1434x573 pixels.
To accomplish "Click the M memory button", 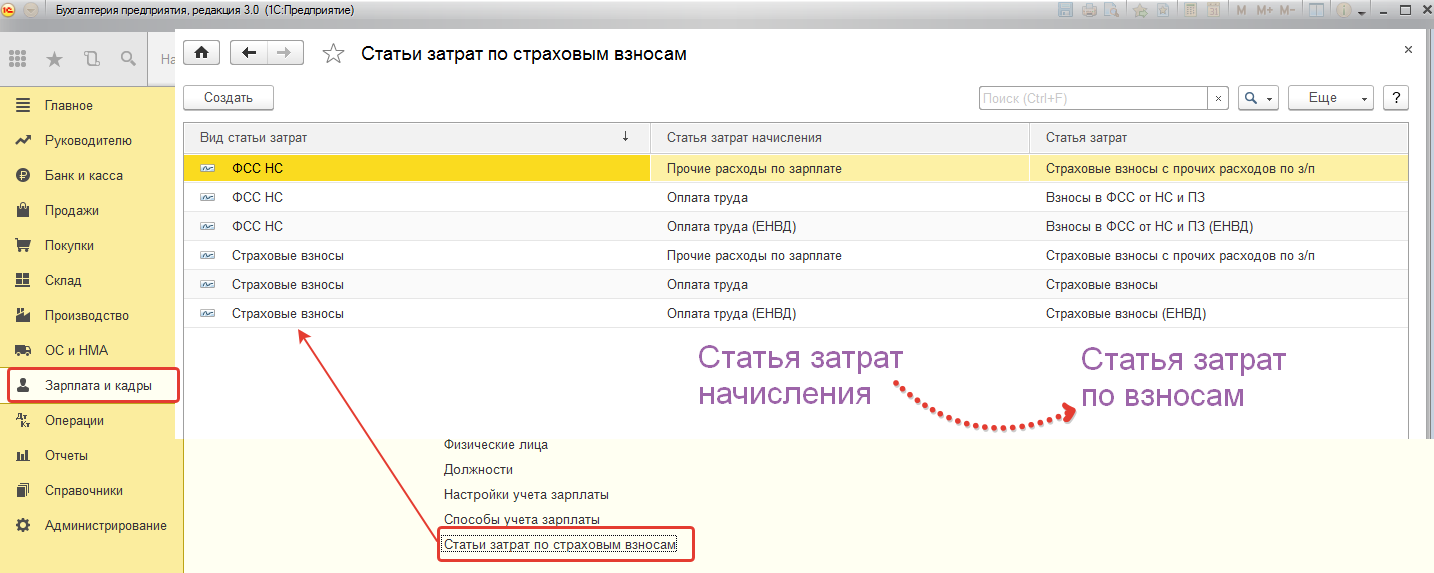I will coord(1241,10).
